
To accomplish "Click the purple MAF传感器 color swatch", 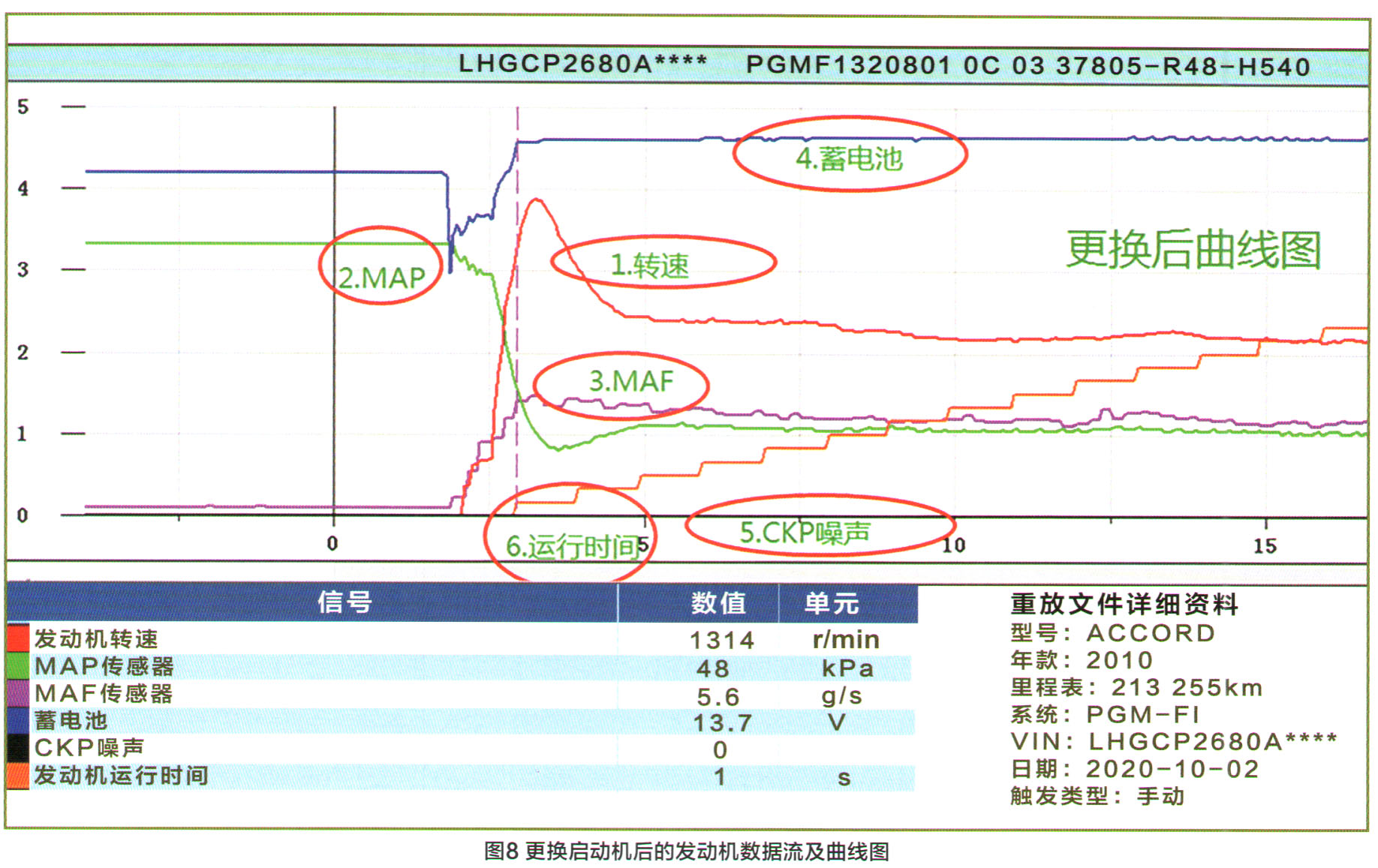I will coord(17,693).
